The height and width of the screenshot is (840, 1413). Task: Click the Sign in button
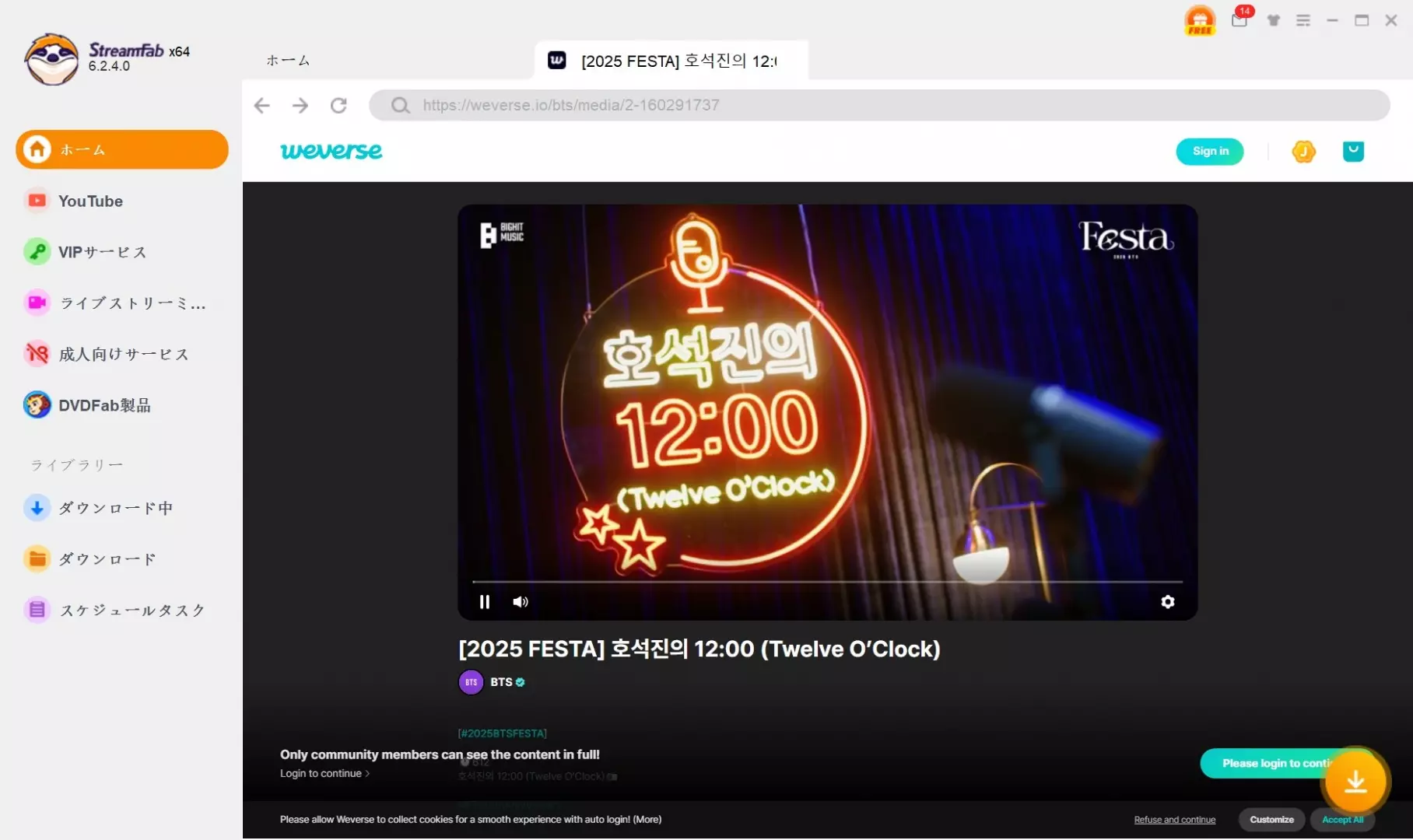[1210, 151]
